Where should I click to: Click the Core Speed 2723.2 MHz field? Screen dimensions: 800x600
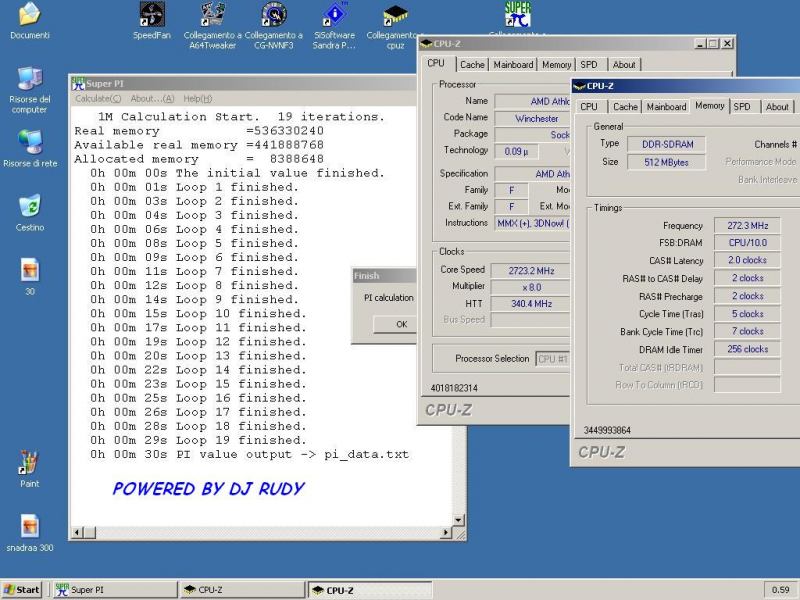(531, 270)
